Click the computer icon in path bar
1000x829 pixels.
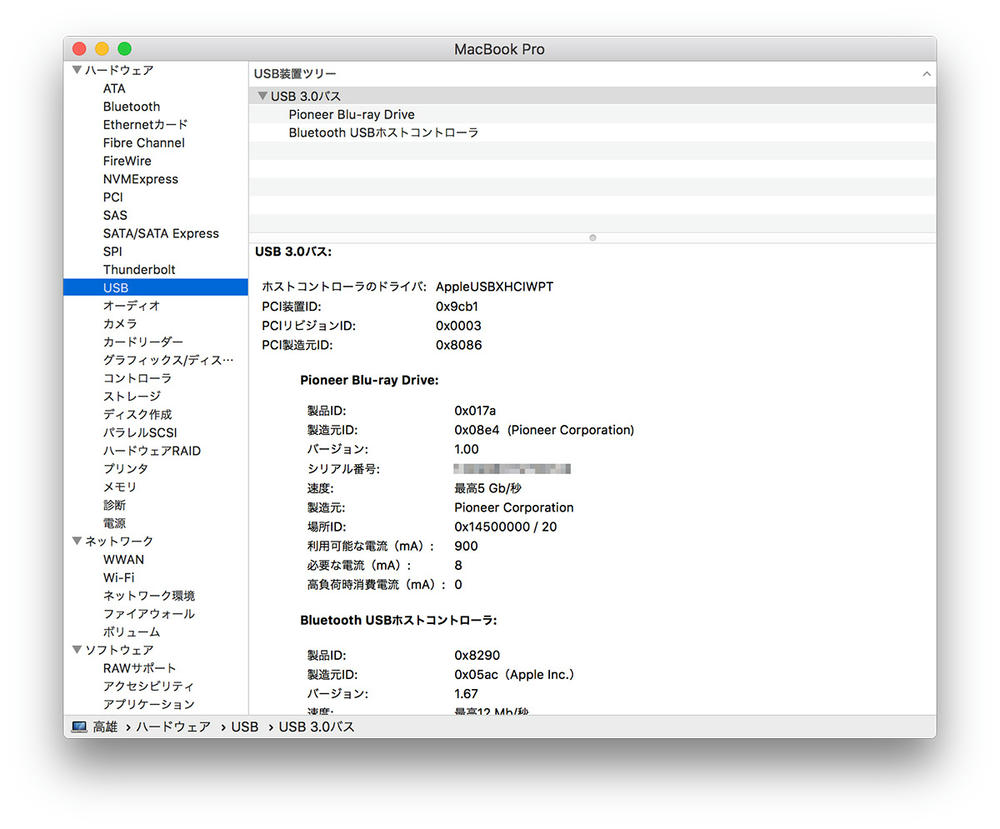tap(79, 726)
